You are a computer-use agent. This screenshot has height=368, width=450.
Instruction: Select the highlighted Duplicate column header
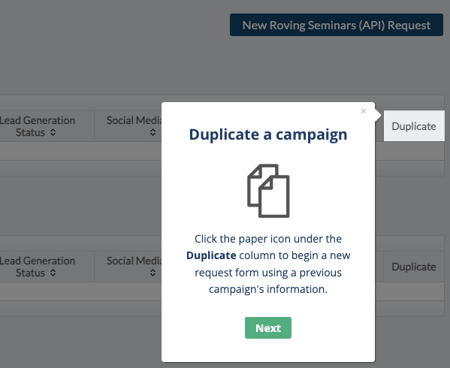click(x=414, y=126)
